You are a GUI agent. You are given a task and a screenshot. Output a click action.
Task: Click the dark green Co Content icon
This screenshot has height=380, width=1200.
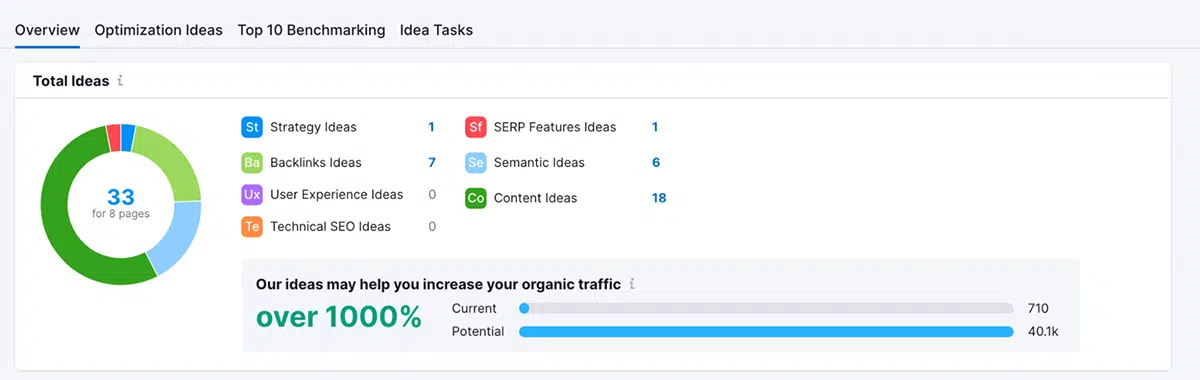[476, 198]
